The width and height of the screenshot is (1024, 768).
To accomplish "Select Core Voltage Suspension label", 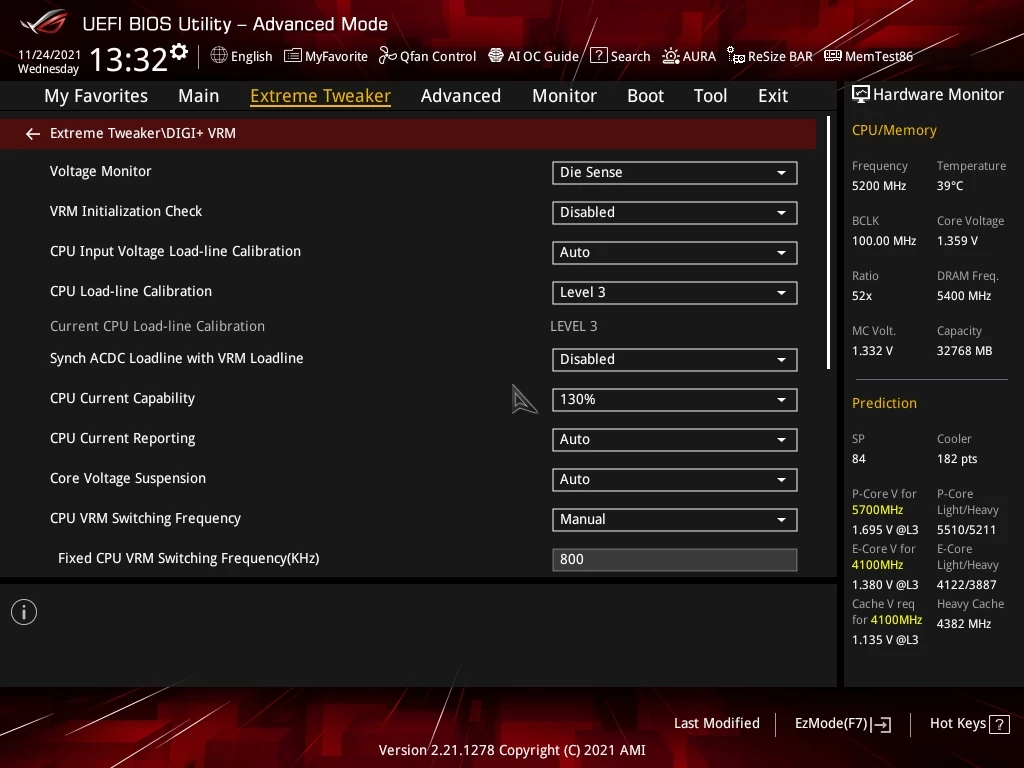I will click(x=128, y=478).
